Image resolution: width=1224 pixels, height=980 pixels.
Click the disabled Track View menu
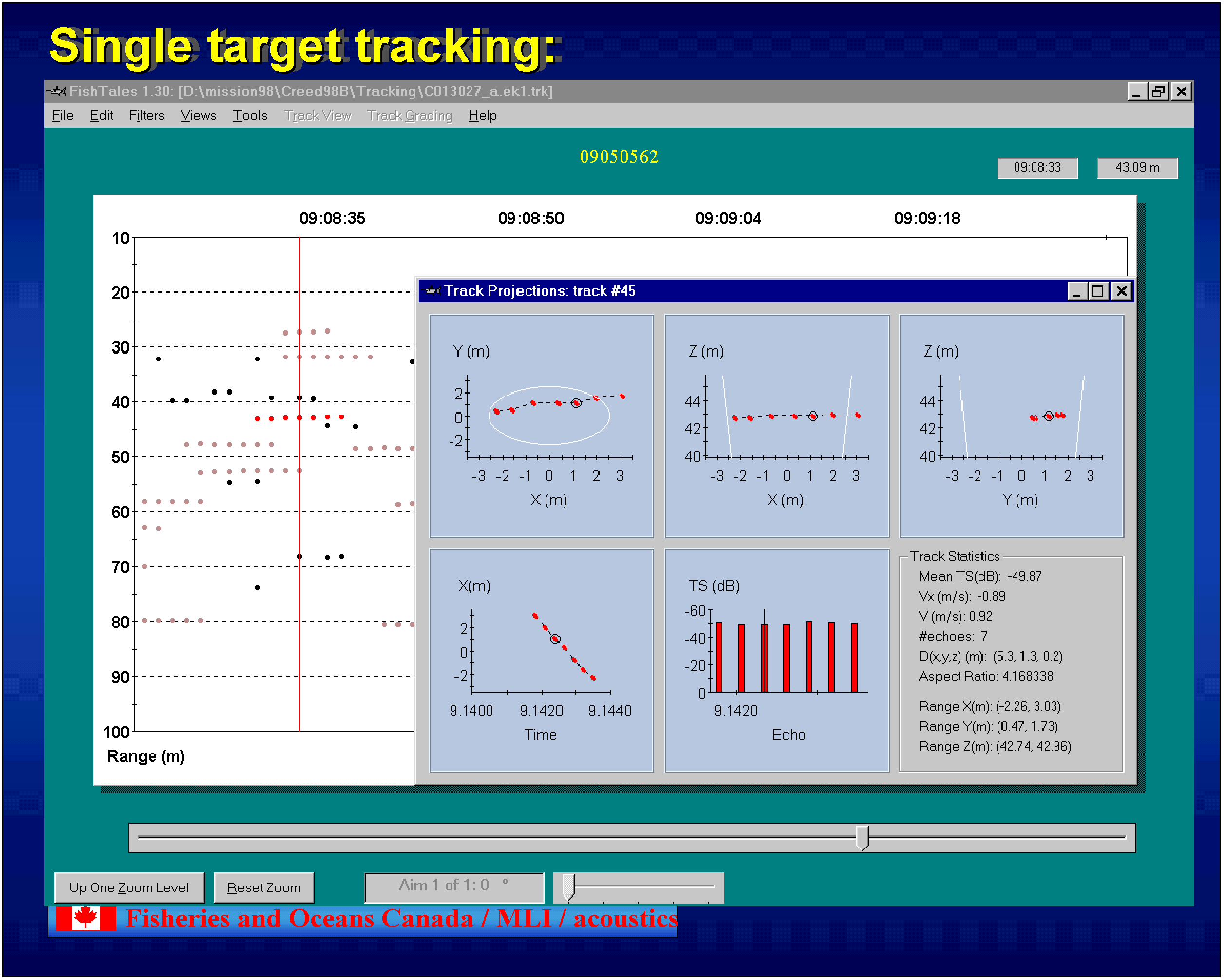(318, 115)
